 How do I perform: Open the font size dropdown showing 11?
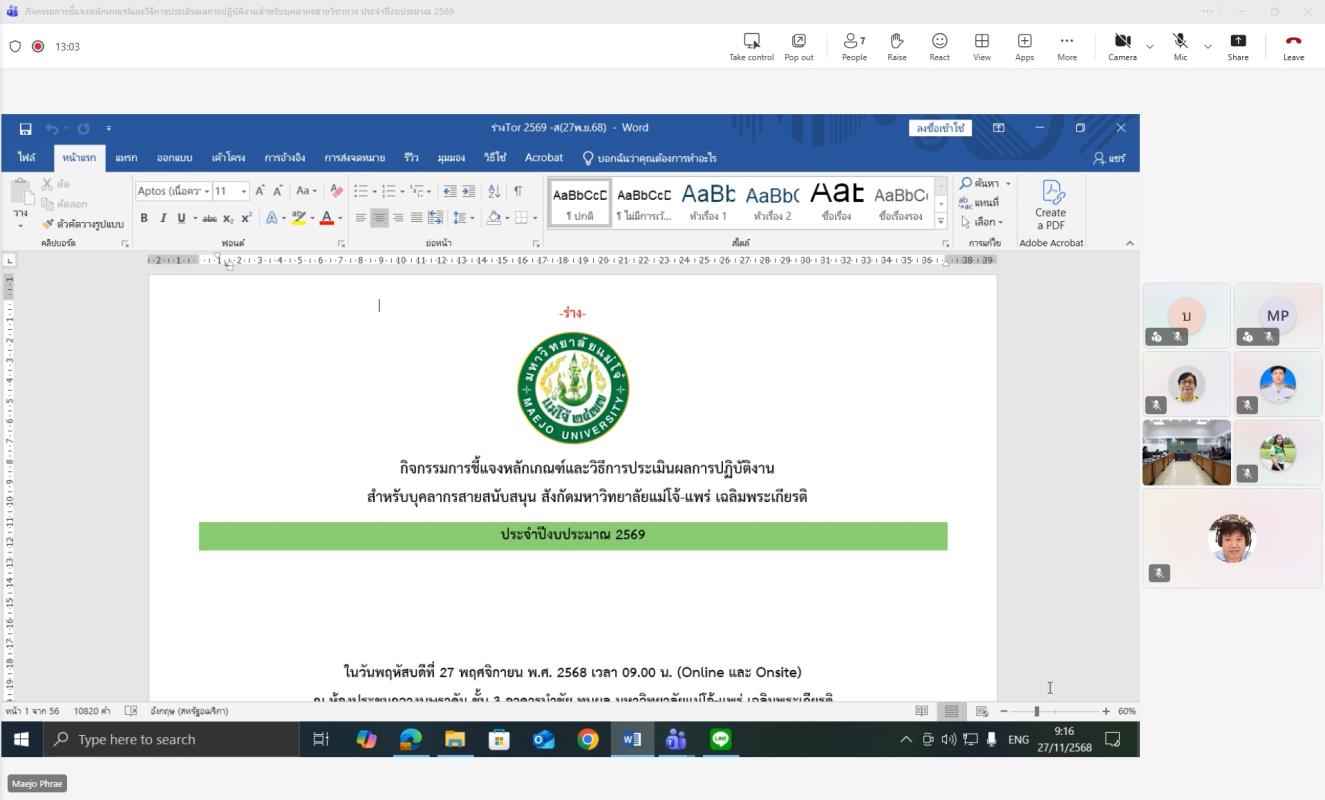[243, 191]
